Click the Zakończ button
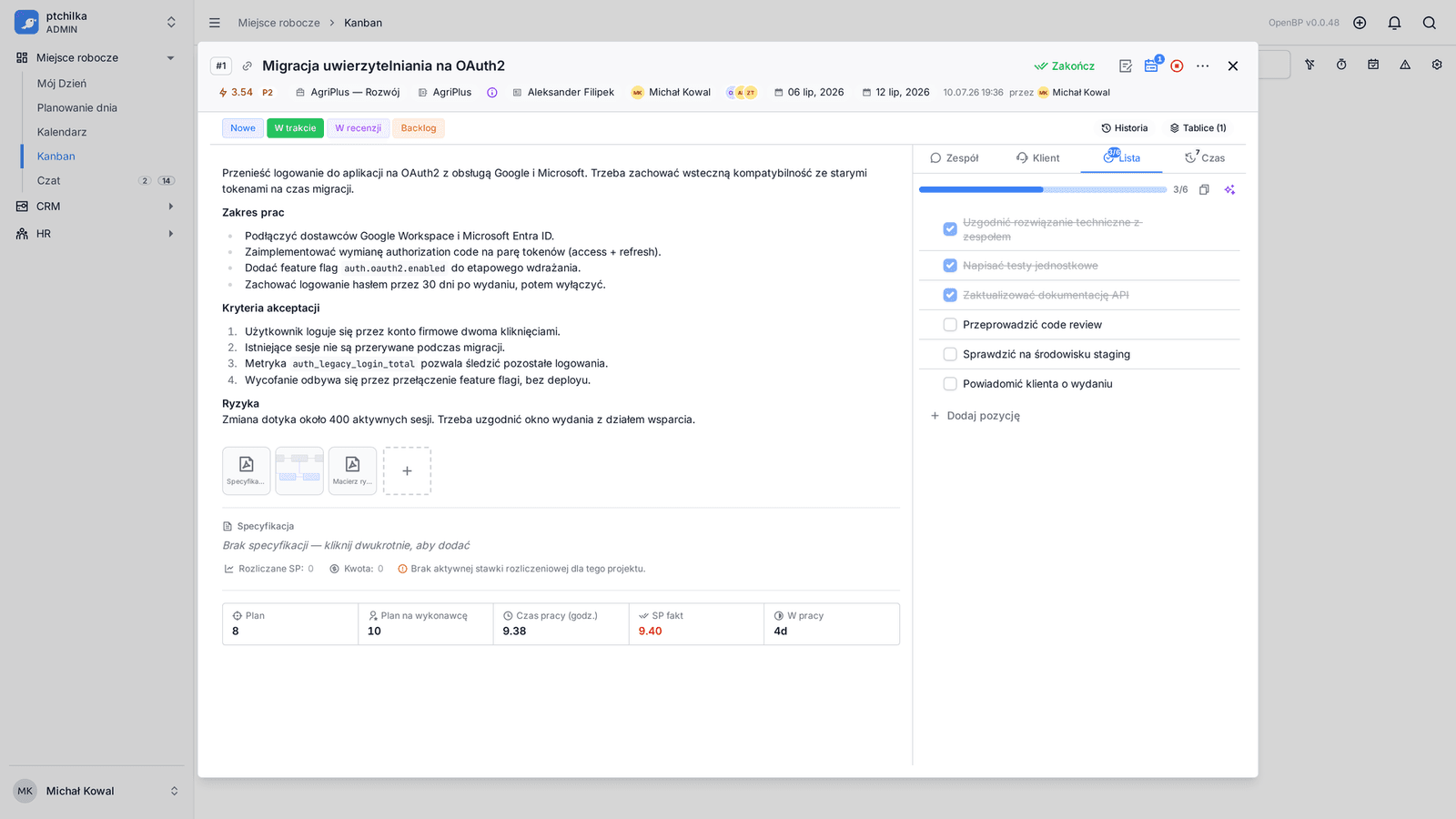The image size is (1456, 819). pyautogui.click(x=1065, y=66)
